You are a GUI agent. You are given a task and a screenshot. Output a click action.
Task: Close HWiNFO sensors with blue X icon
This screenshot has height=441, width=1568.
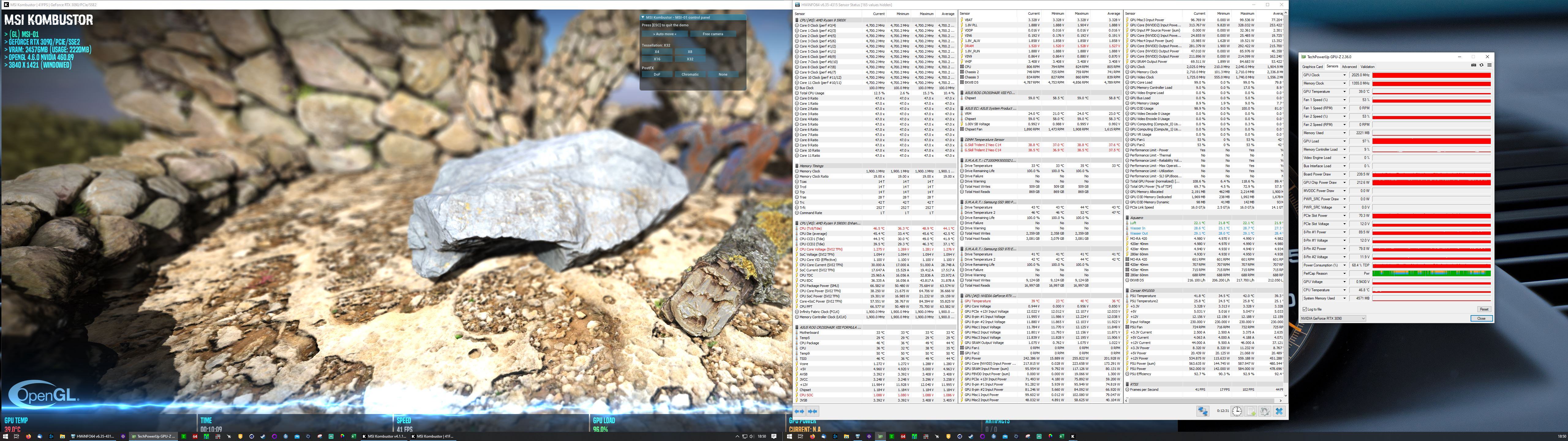pos(1279,411)
